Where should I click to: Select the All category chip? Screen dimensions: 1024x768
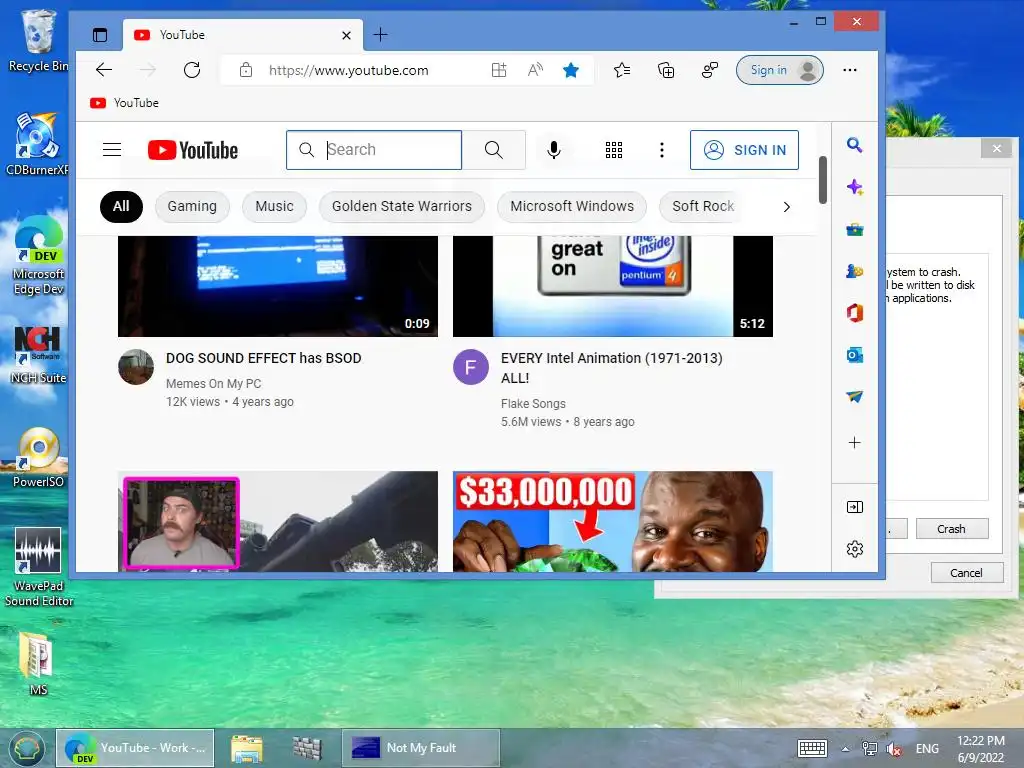point(121,206)
